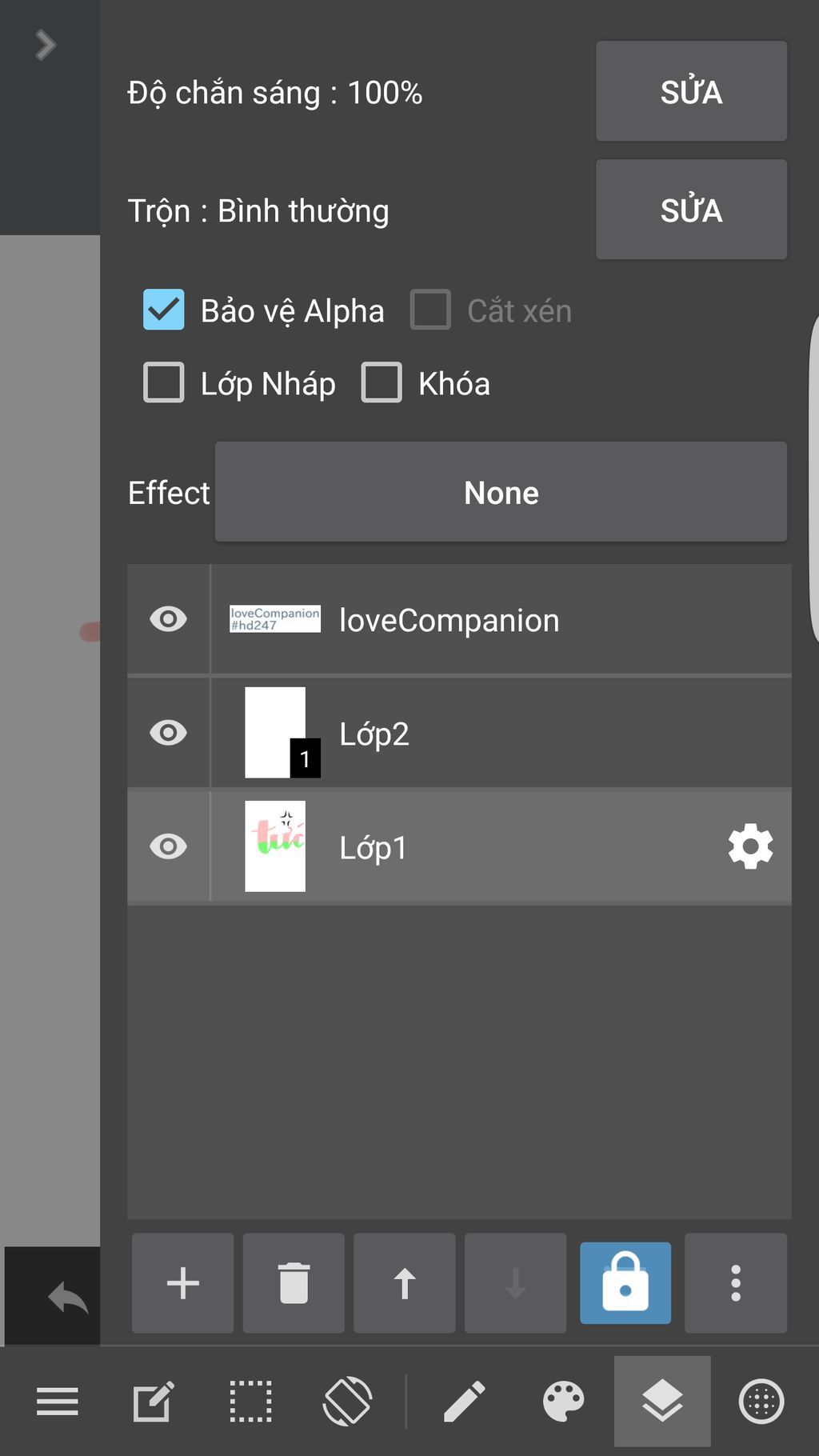Uncheck the Bảo vệ Alpha checkbox
The height and width of the screenshot is (1456, 819).
click(164, 310)
